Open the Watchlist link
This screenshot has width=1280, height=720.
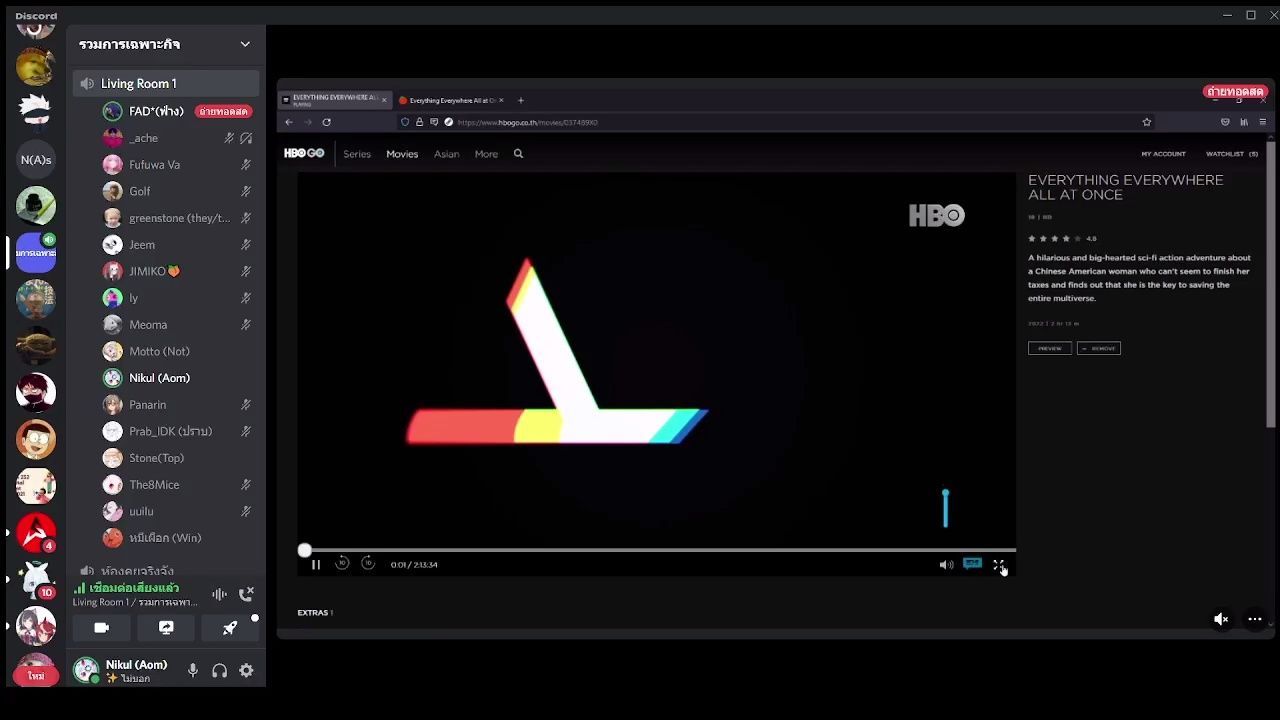click(1232, 154)
